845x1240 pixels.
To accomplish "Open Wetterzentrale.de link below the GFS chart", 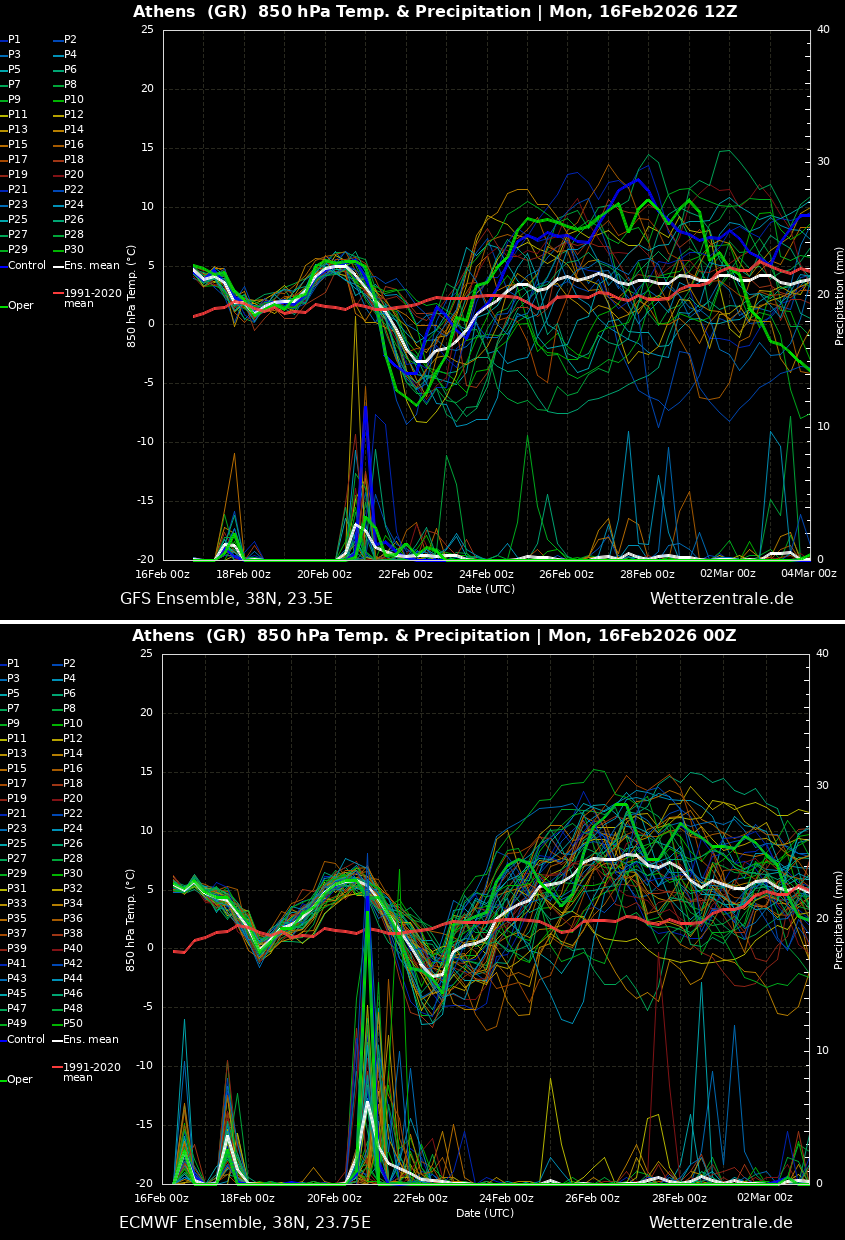I will coord(721,599).
